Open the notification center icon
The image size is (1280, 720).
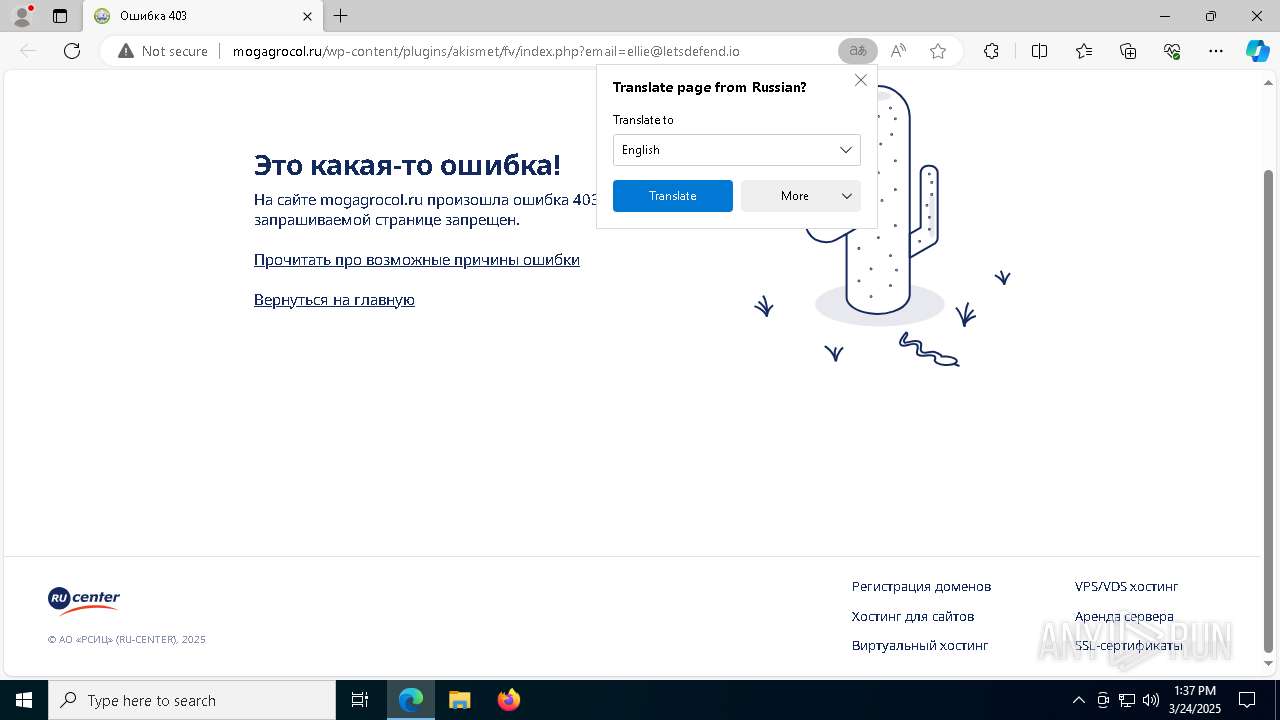pyautogui.click(x=1247, y=700)
